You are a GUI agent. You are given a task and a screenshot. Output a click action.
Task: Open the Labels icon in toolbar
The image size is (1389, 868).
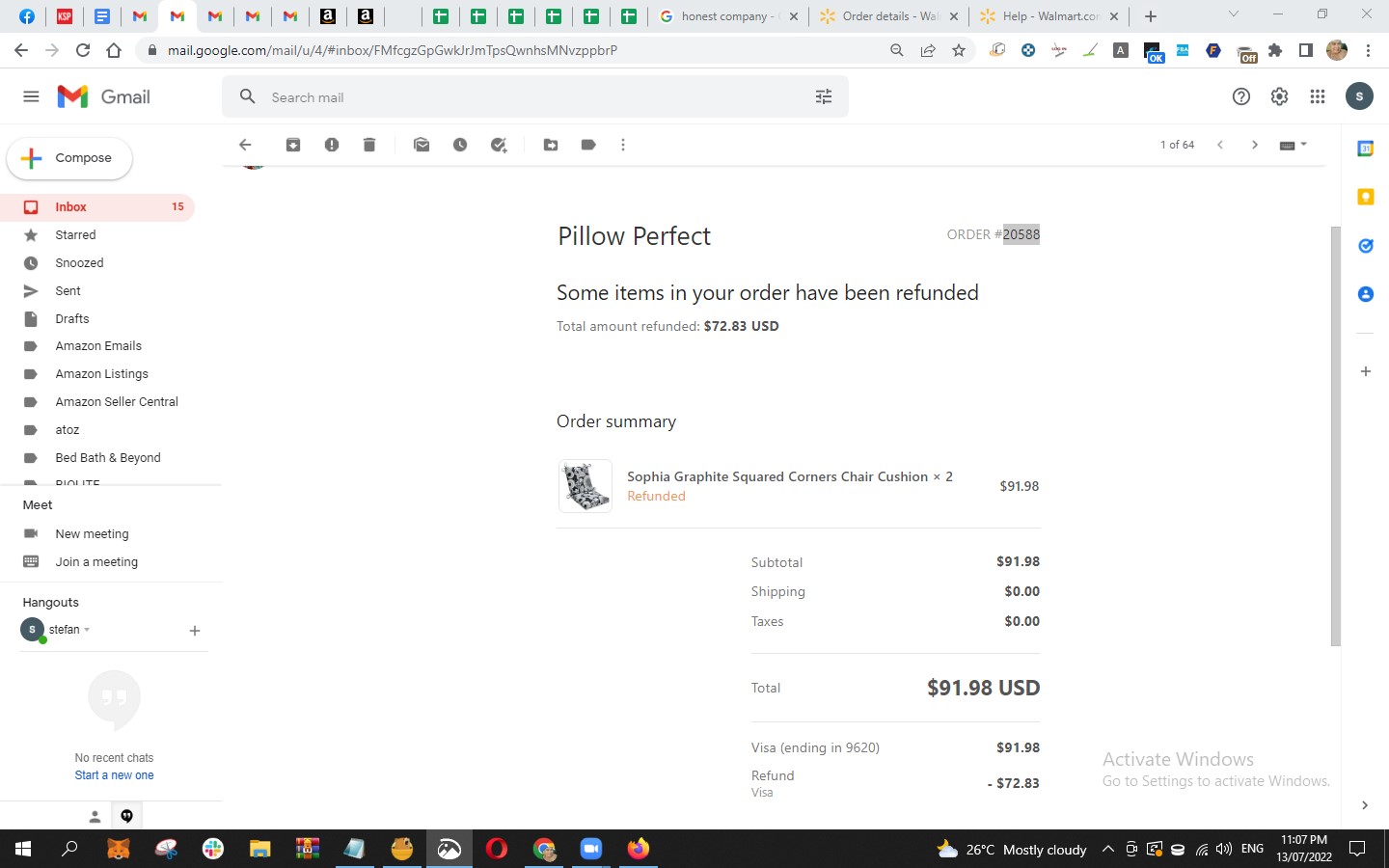point(588,145)
